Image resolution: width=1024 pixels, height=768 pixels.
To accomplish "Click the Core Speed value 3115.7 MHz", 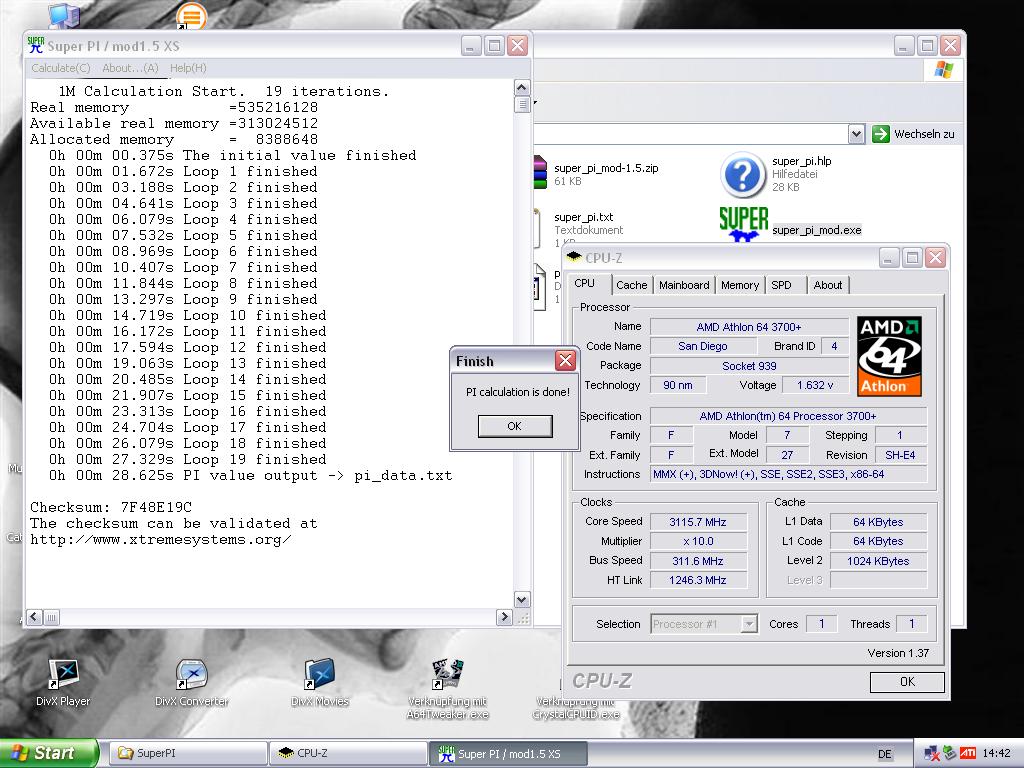I will [697, 522].
